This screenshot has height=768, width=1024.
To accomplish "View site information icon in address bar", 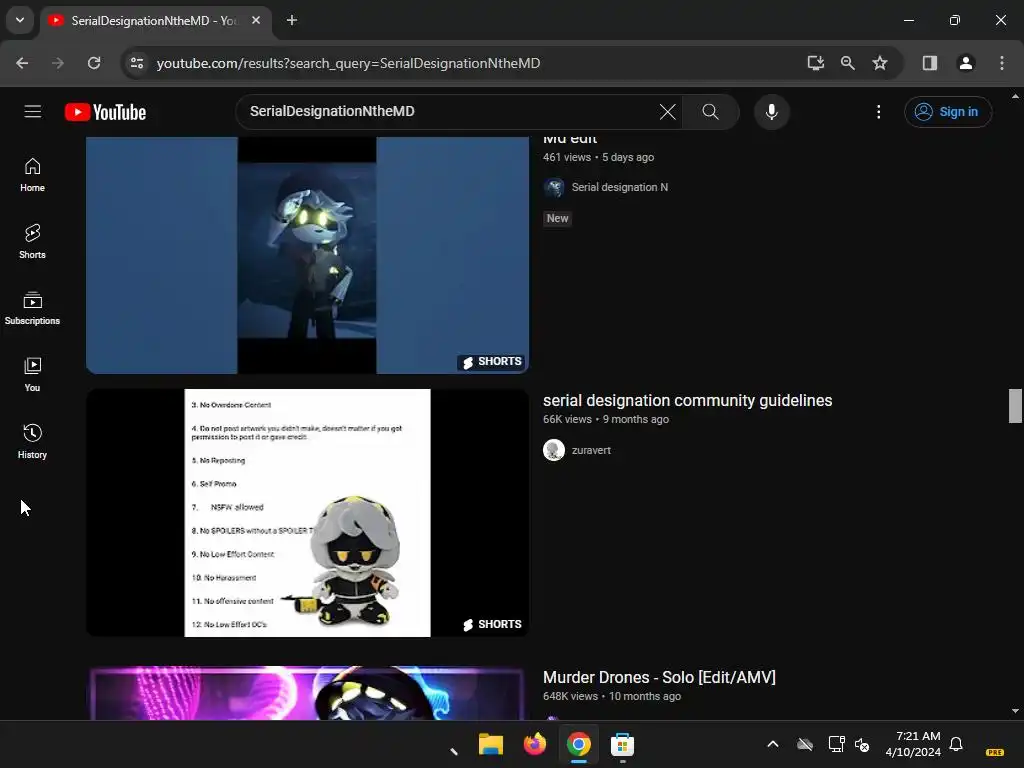I will (137, 63).
